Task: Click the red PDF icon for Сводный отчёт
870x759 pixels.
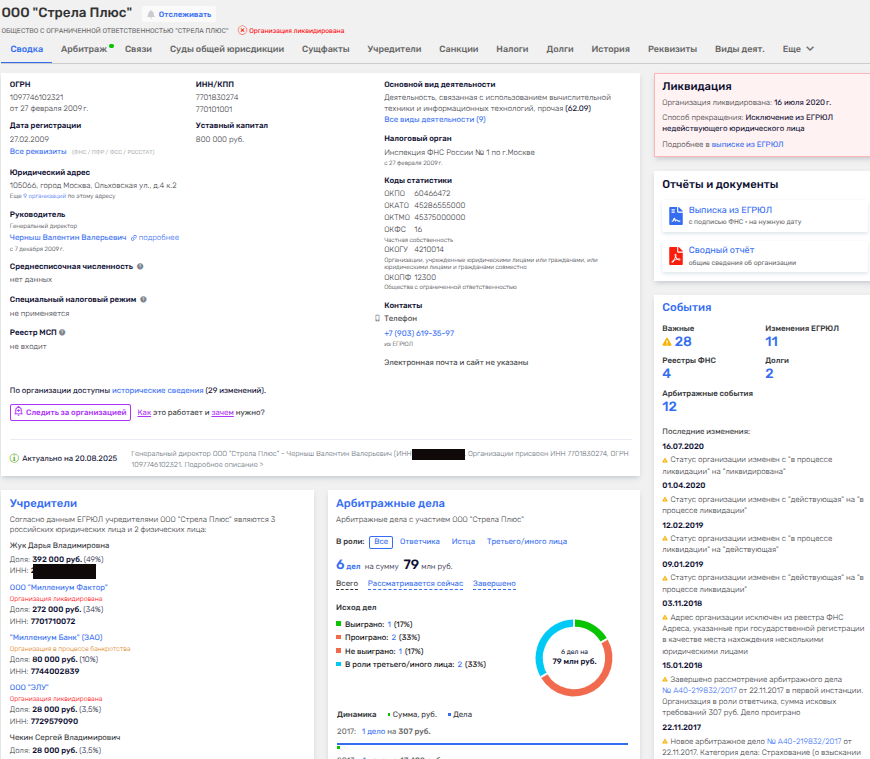Action: (676, 255)
